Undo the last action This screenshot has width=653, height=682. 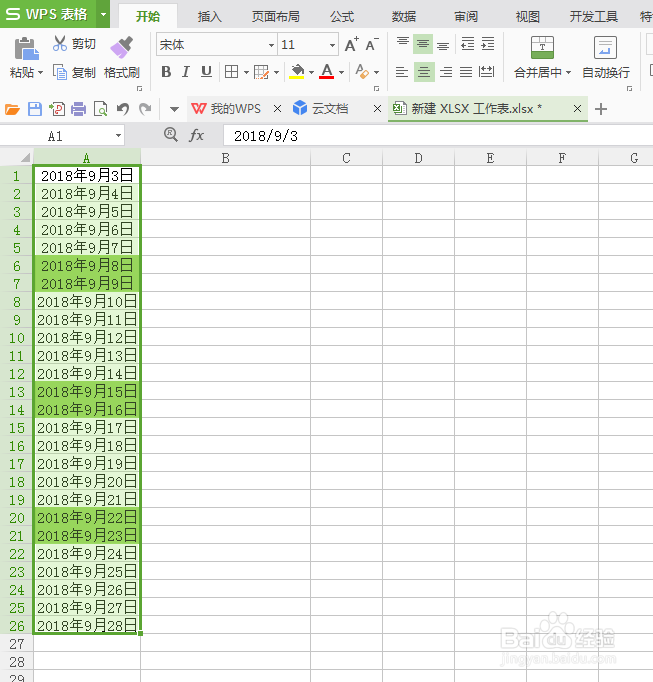coord(123,109)
